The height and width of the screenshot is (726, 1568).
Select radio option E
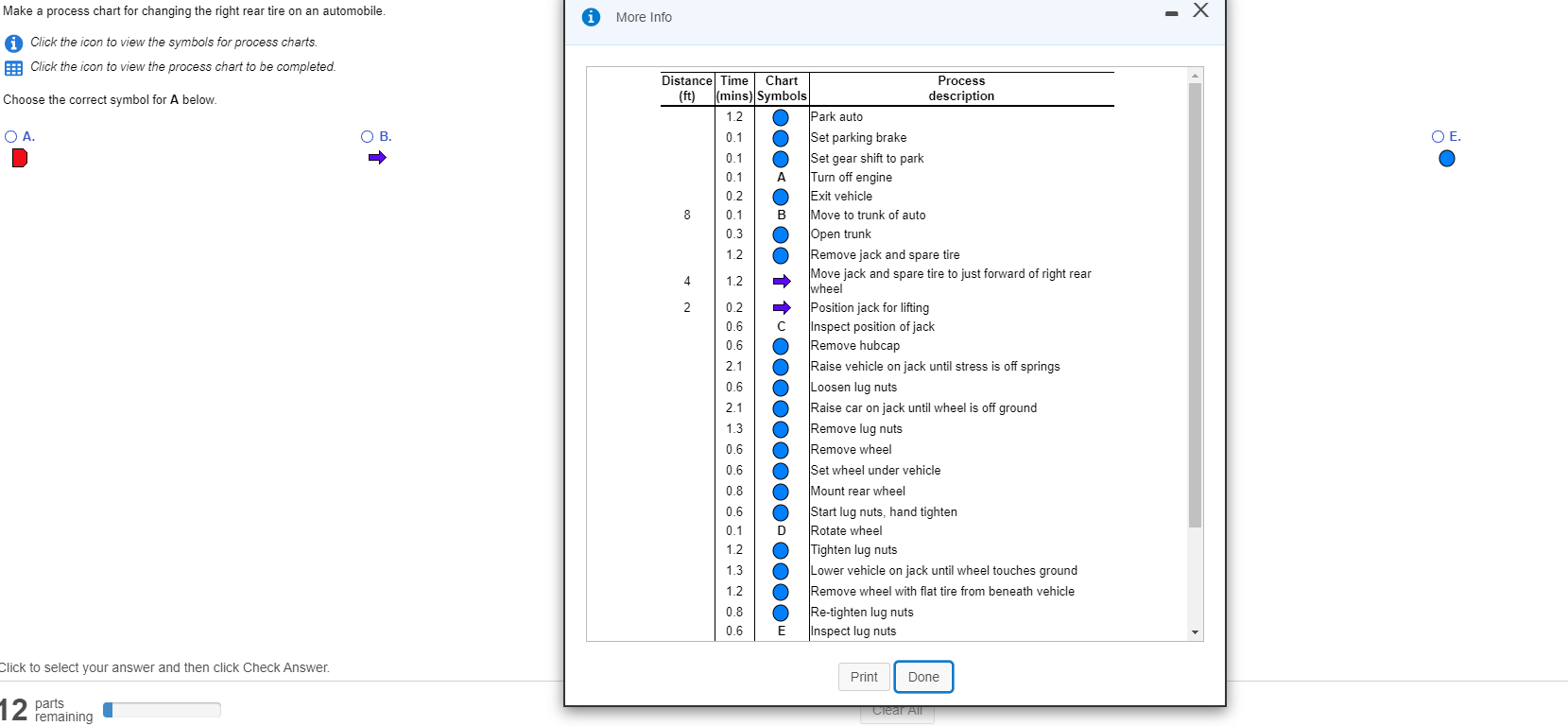point(1438,136)
